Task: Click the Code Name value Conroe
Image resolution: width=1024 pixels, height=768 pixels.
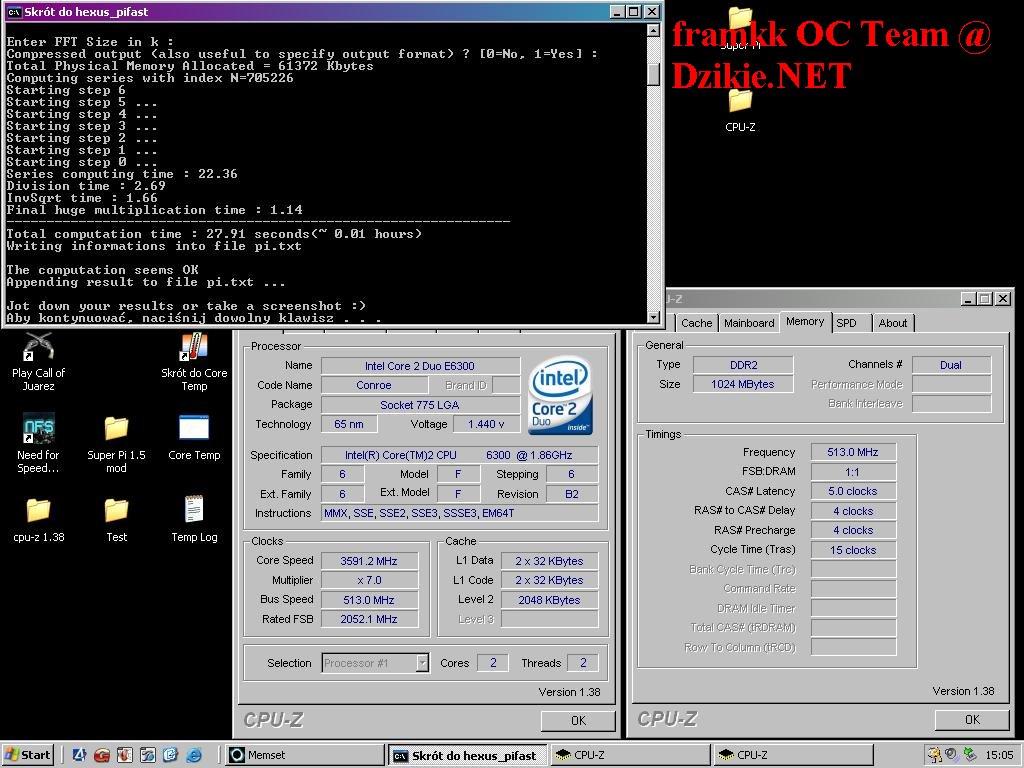Action: pyautogui.click(x=374, y=385)
